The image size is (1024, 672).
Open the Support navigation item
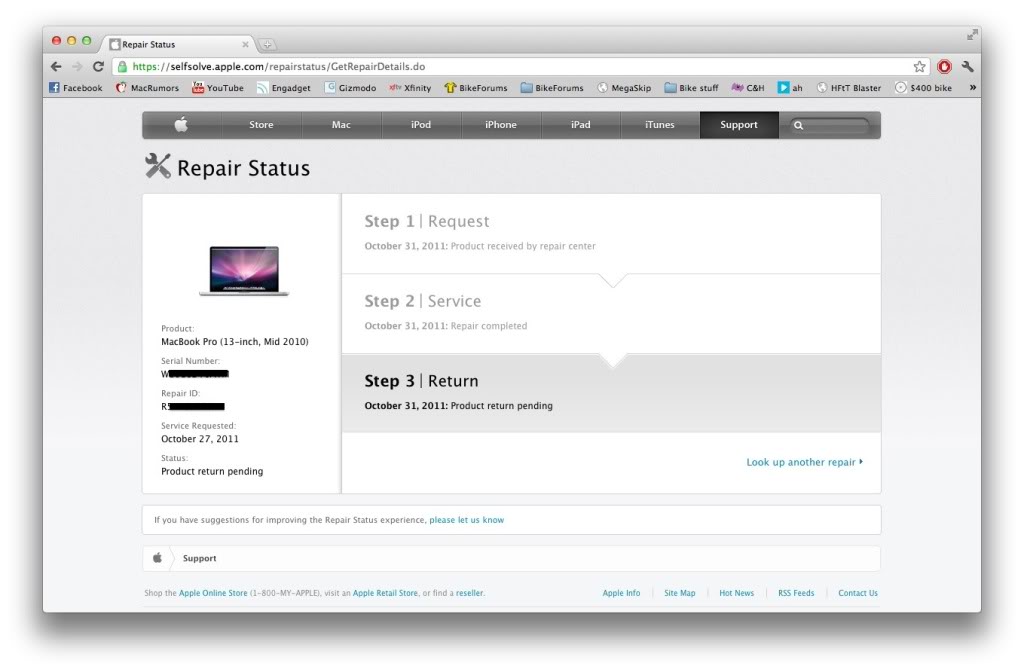point(739,124)
